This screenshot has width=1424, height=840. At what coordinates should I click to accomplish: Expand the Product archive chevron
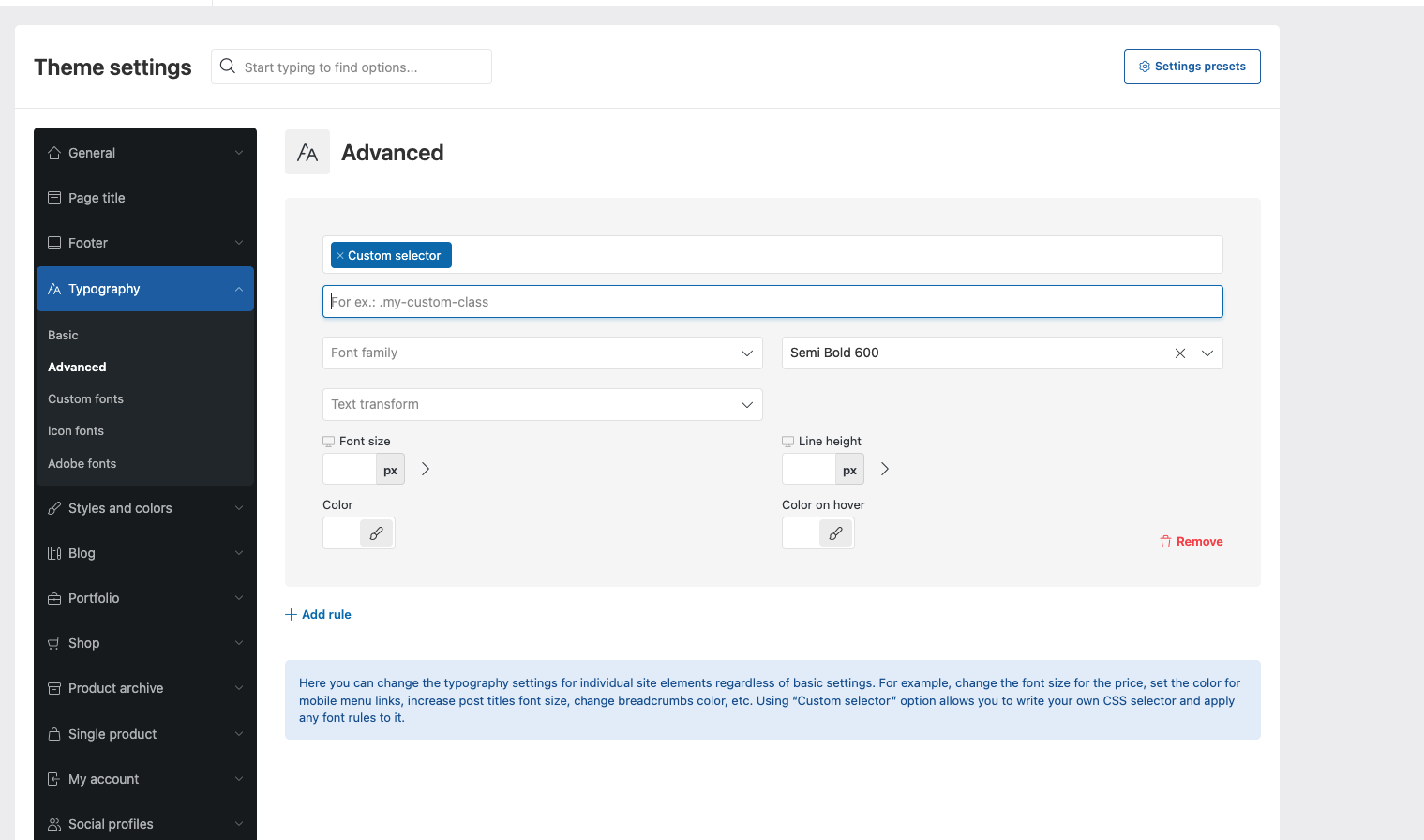point(239,688)
